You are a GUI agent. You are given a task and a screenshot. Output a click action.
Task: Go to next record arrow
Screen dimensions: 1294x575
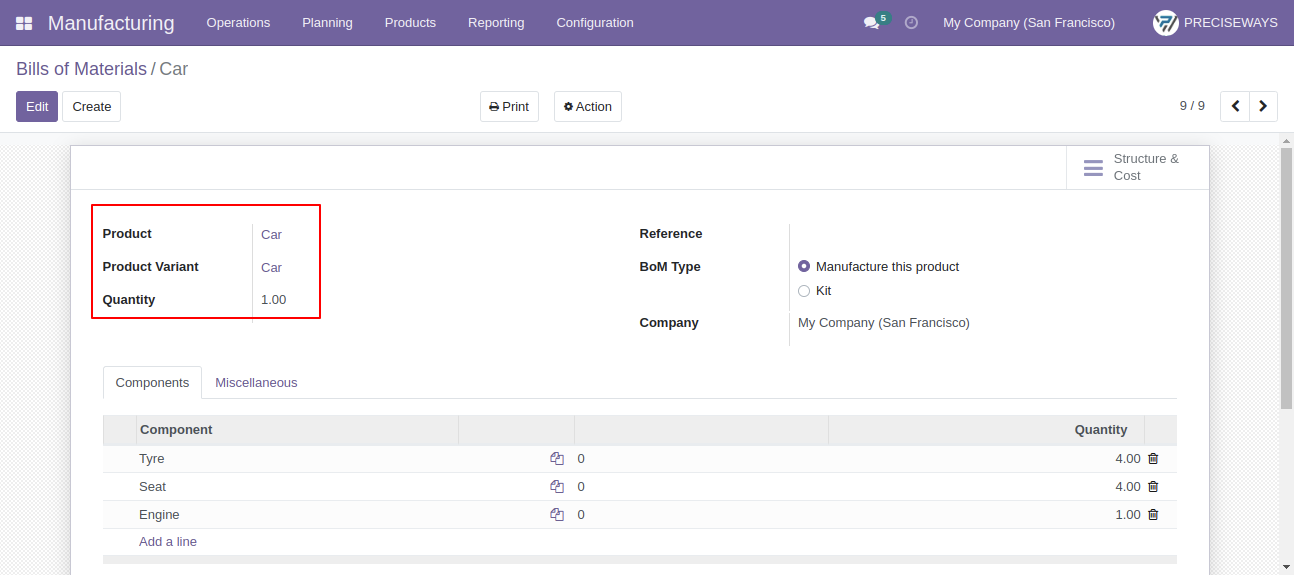(x=1264, y=106)
